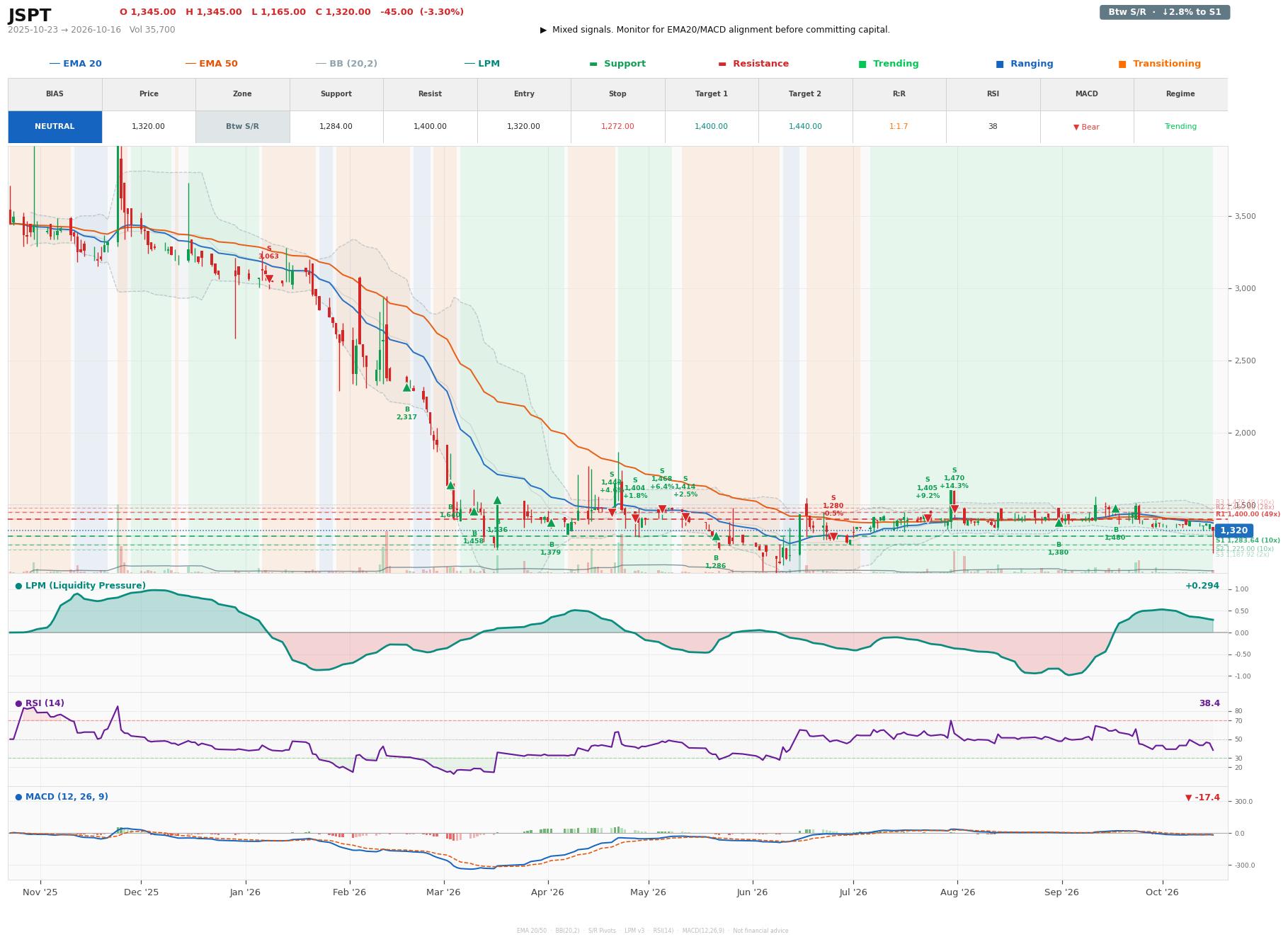1288x942 pixels.
Task: Select the buy marker labeled B 1,380
Action: point(1059,523)
